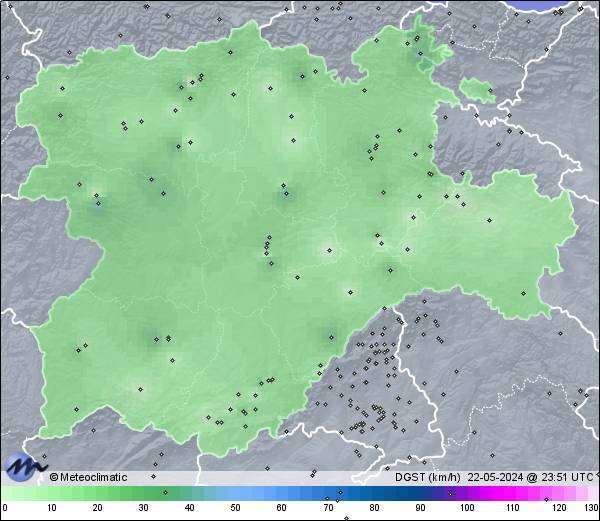Viewport: 600px width, 521px height.
Task: Select the DGST (km/h) label
Action: point(428,477)
